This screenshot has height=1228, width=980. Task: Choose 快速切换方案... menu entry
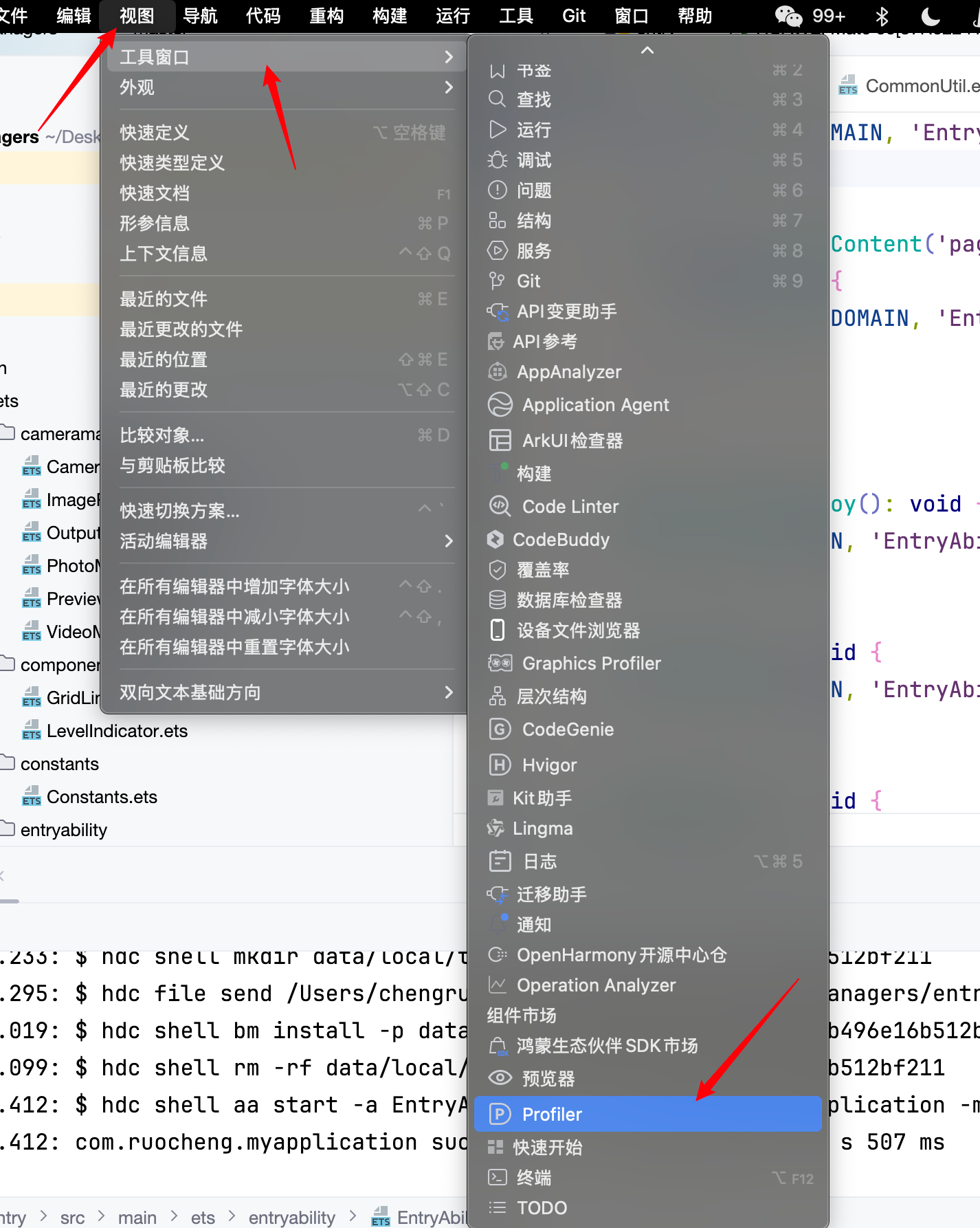tap(285, 511)
